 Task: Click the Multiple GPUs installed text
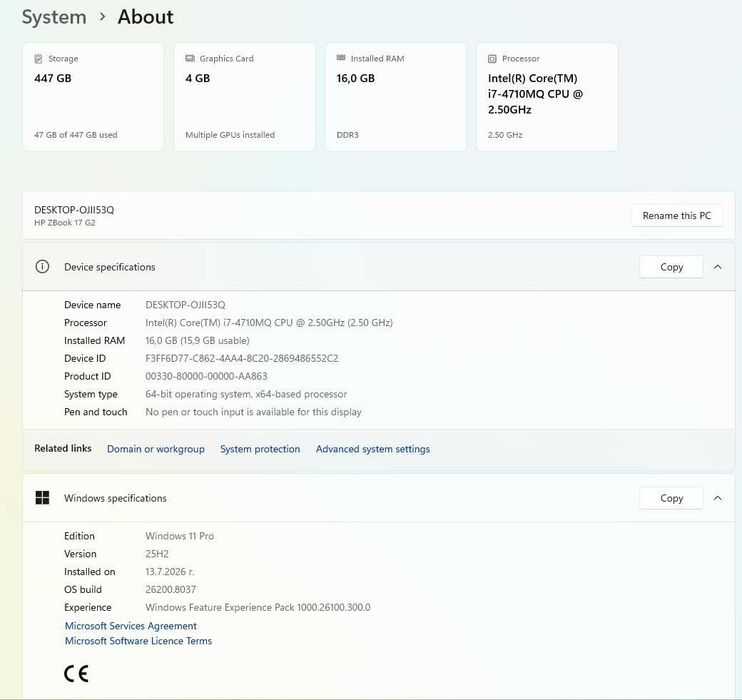230,135
